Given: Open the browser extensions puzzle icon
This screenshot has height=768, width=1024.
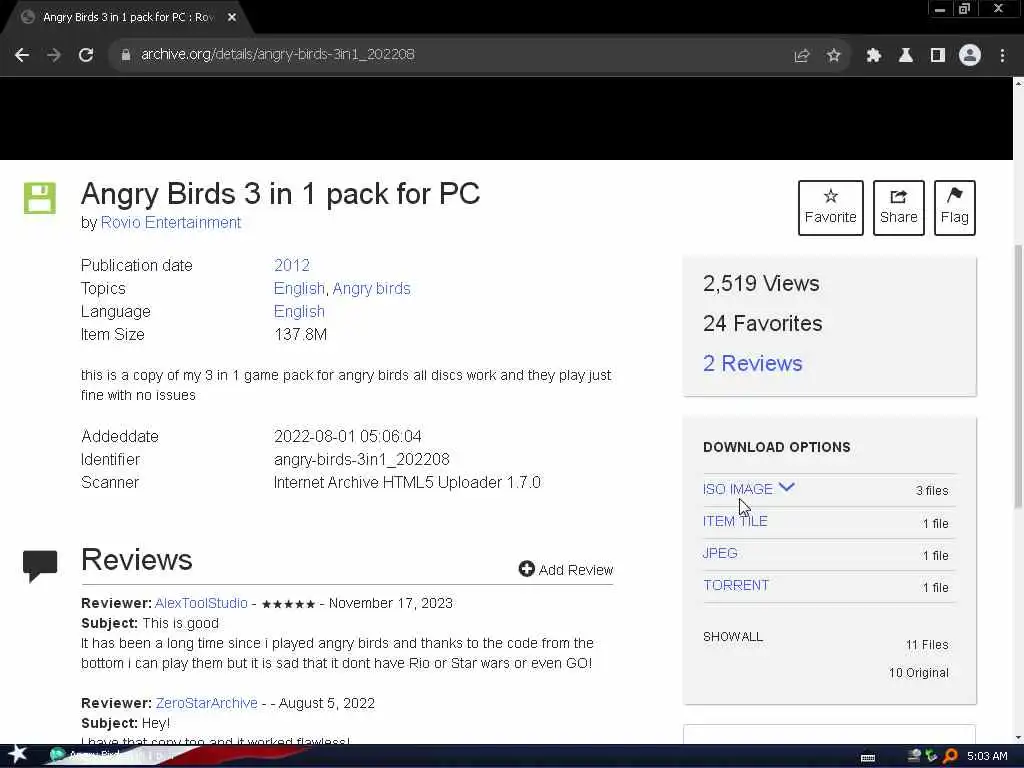Looking at the screenshot, I should tap(873, 56).
